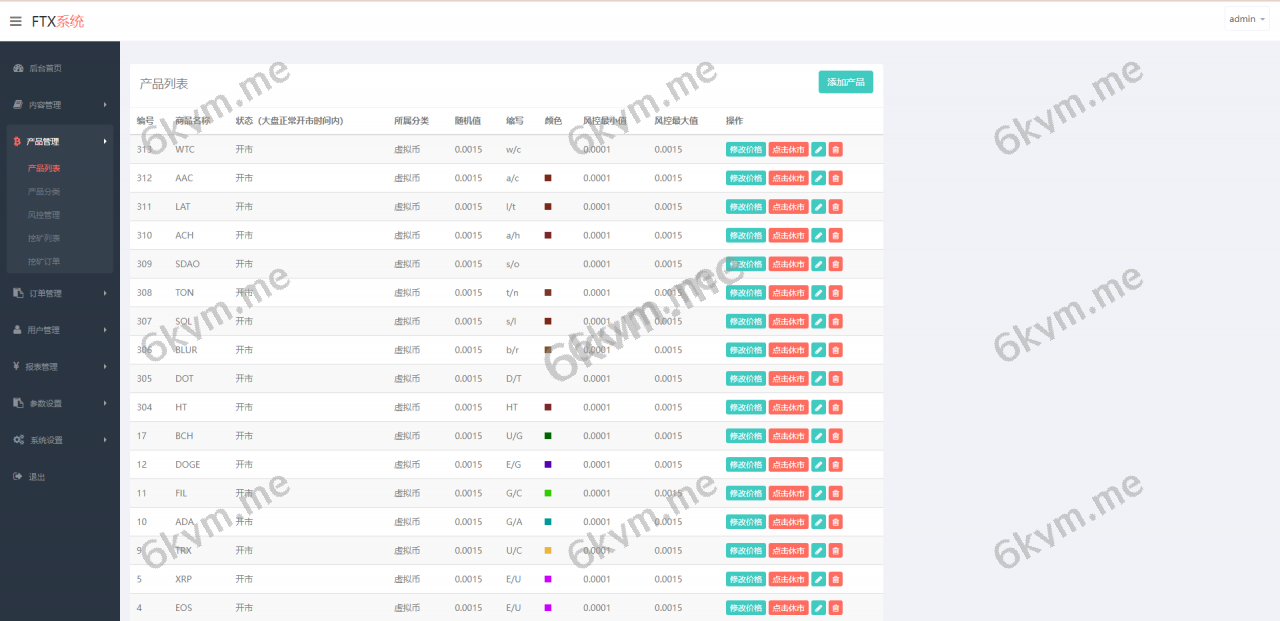Screen dimensions: 1280x621
Task: Click the 添加产品 button
Action: tap(845, 82)
